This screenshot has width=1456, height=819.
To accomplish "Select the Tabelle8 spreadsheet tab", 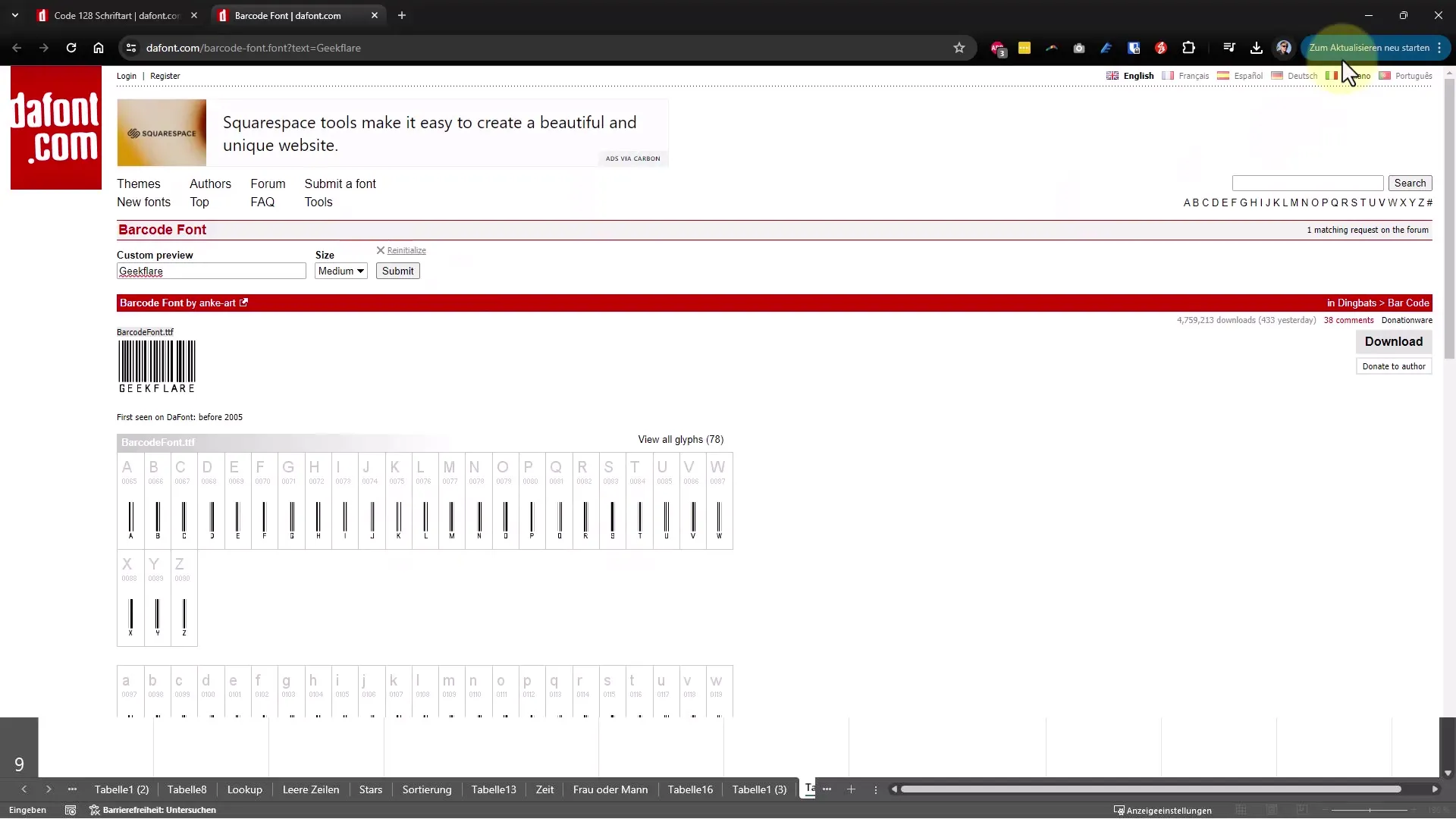I will click(186, 789).
